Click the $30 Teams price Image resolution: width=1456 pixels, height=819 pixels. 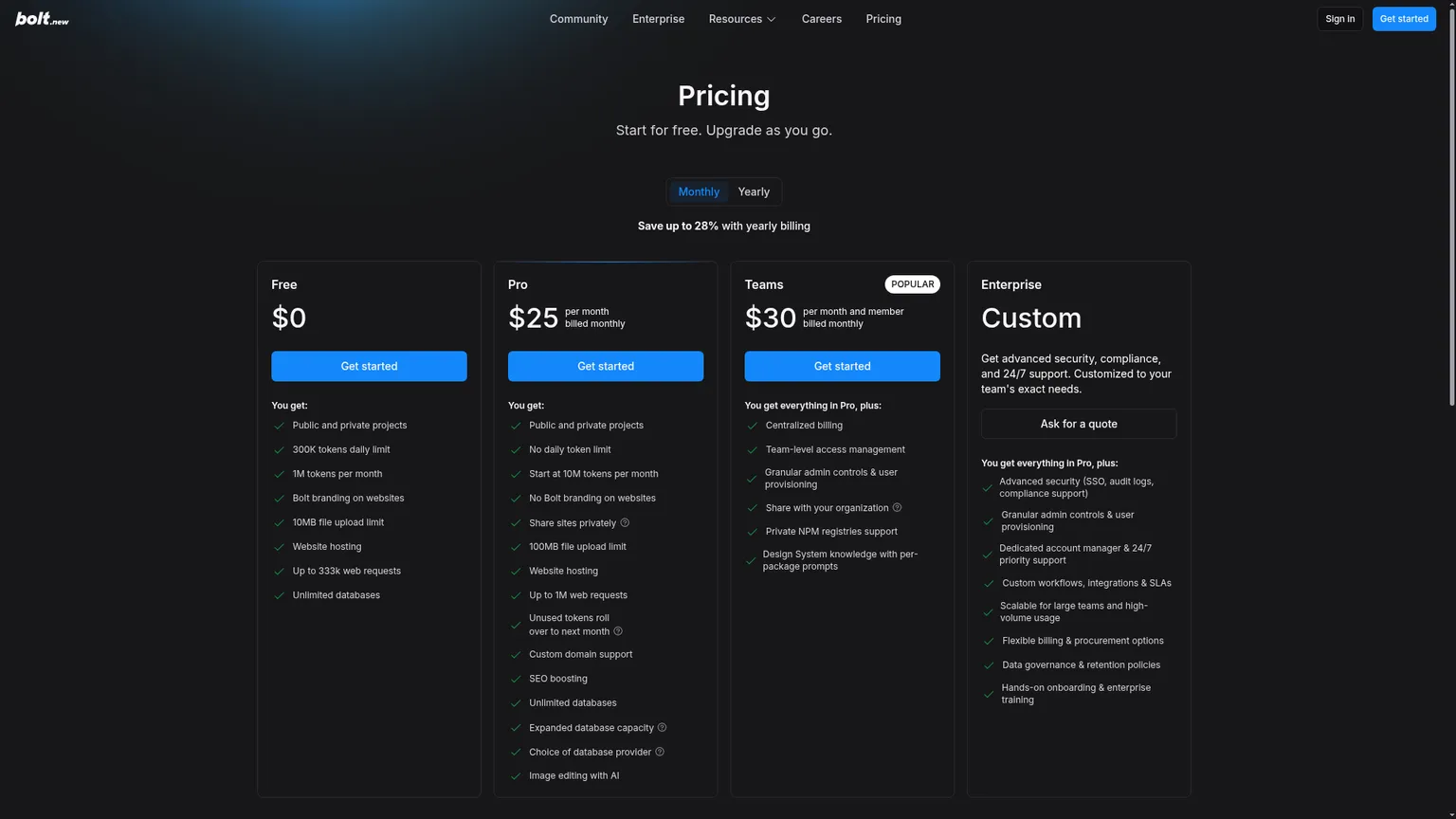coord(770,318)
